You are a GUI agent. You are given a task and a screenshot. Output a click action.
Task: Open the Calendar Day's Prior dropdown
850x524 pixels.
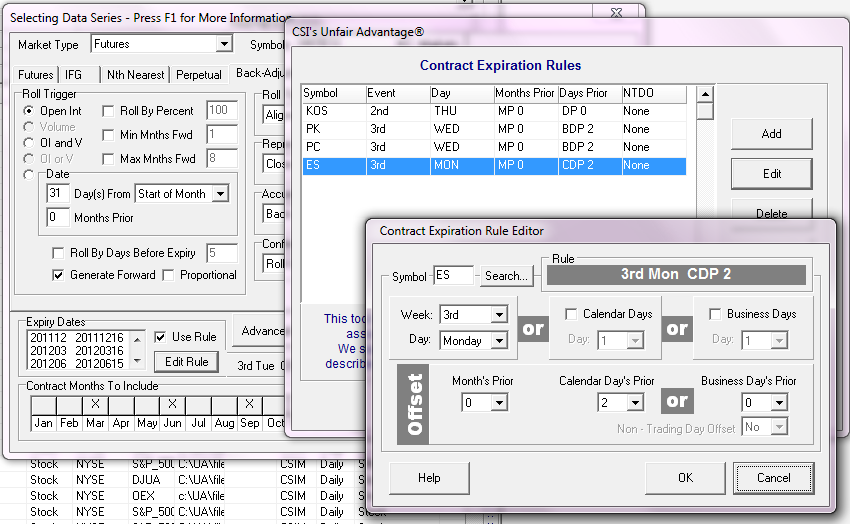635,403
